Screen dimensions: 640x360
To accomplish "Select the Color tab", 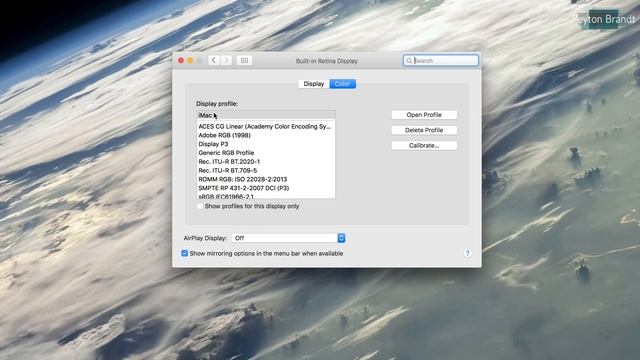I will [x=342, y=84].
